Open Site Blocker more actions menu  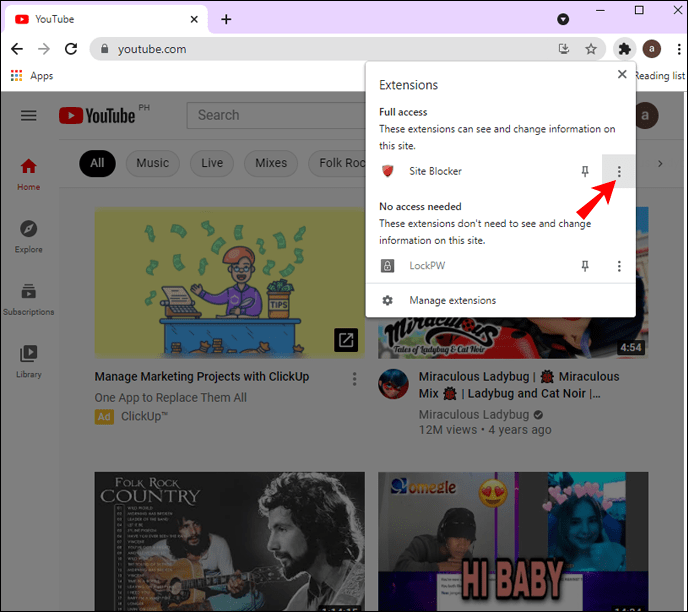(619, 171)
